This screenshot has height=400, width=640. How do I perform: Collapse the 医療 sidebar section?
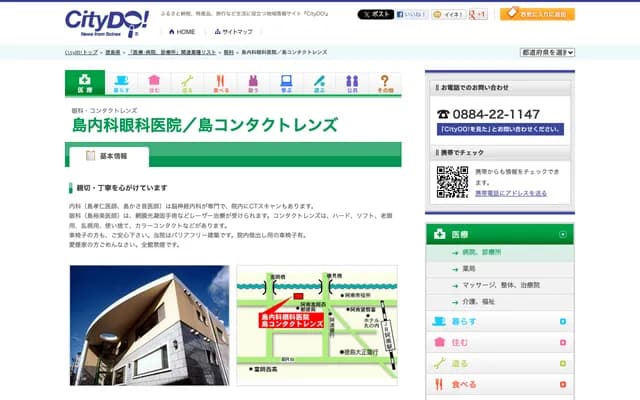point(563,234)
